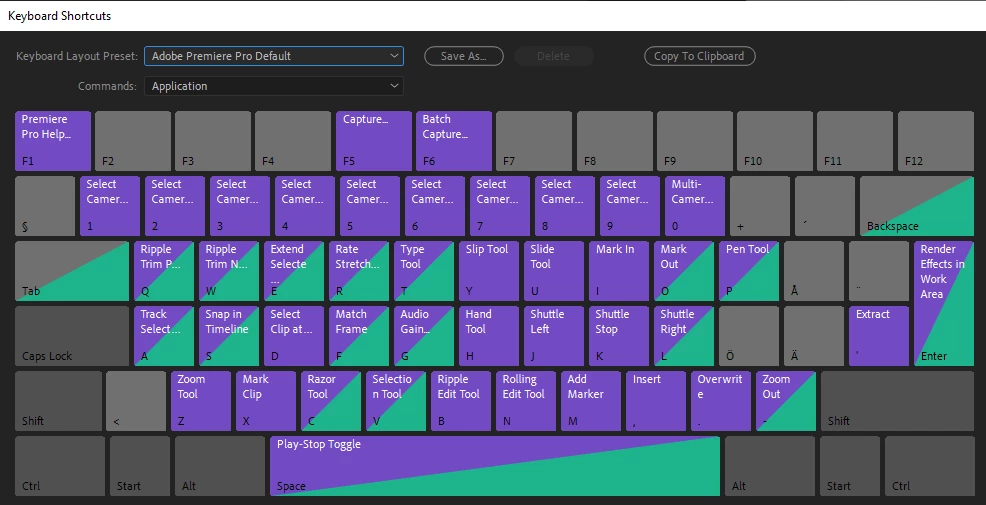Open the Keyboard Layout Preset dropdown
This screenshot has height=505, width=986.
click(x=274, y=56)
